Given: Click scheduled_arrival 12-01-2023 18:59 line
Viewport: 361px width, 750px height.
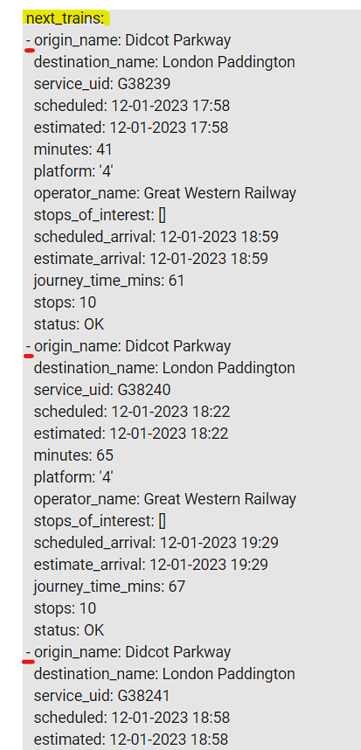Looking at the screenshot, I should [156, 237].
